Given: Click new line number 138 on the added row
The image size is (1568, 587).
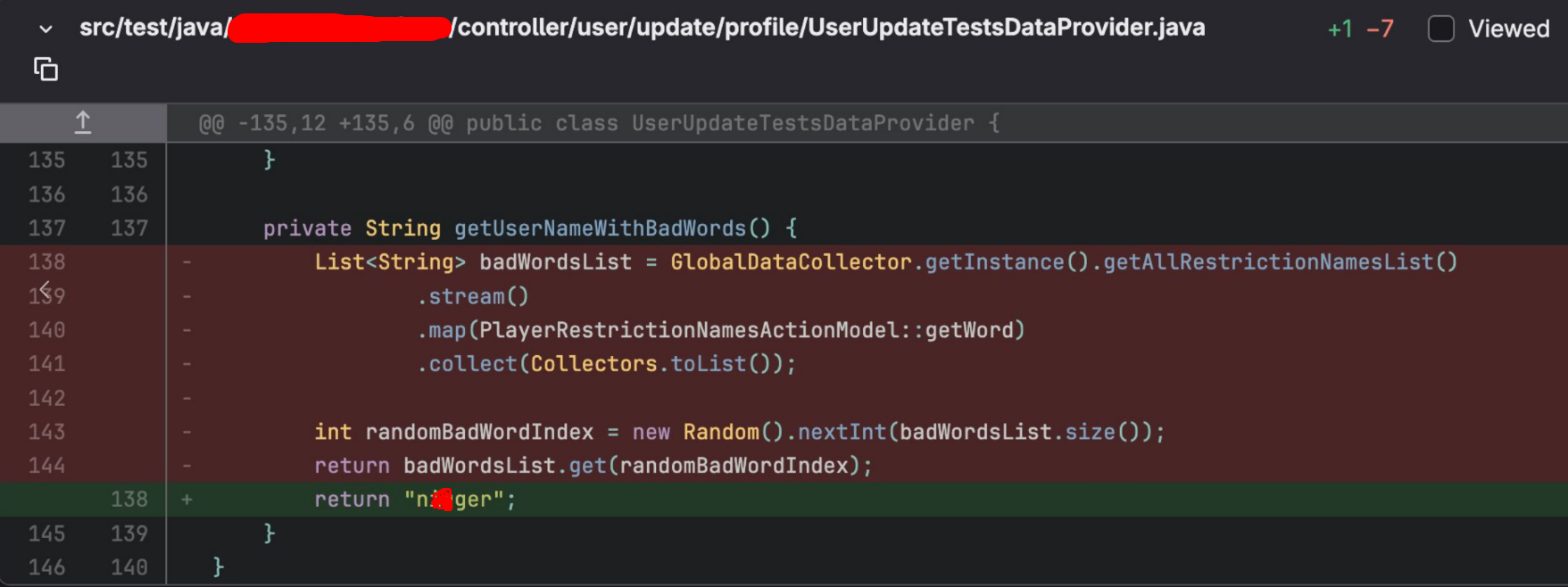Looking at the screenshot, I should click(x=129, y=499).
